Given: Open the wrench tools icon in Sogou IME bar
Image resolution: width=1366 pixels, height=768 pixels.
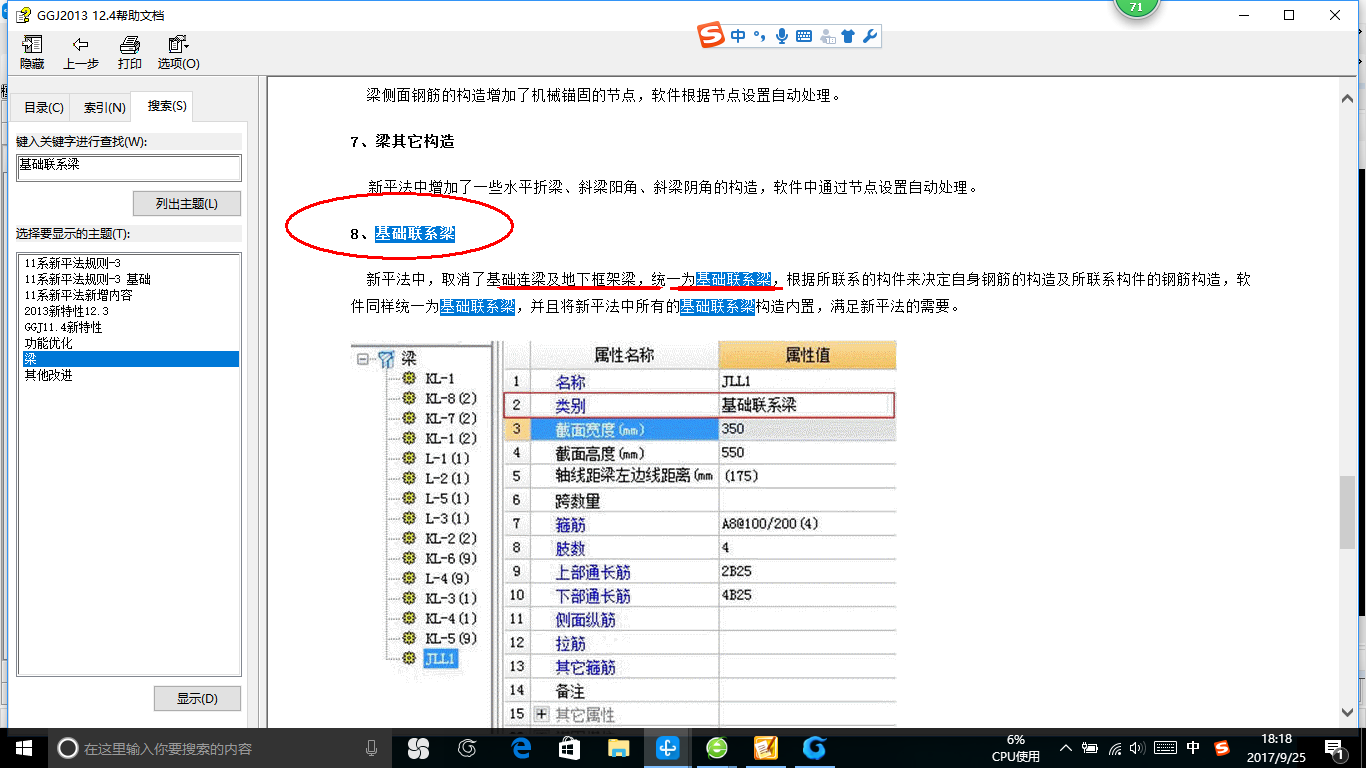Looking at the screenshot, I should click(869, 36).
